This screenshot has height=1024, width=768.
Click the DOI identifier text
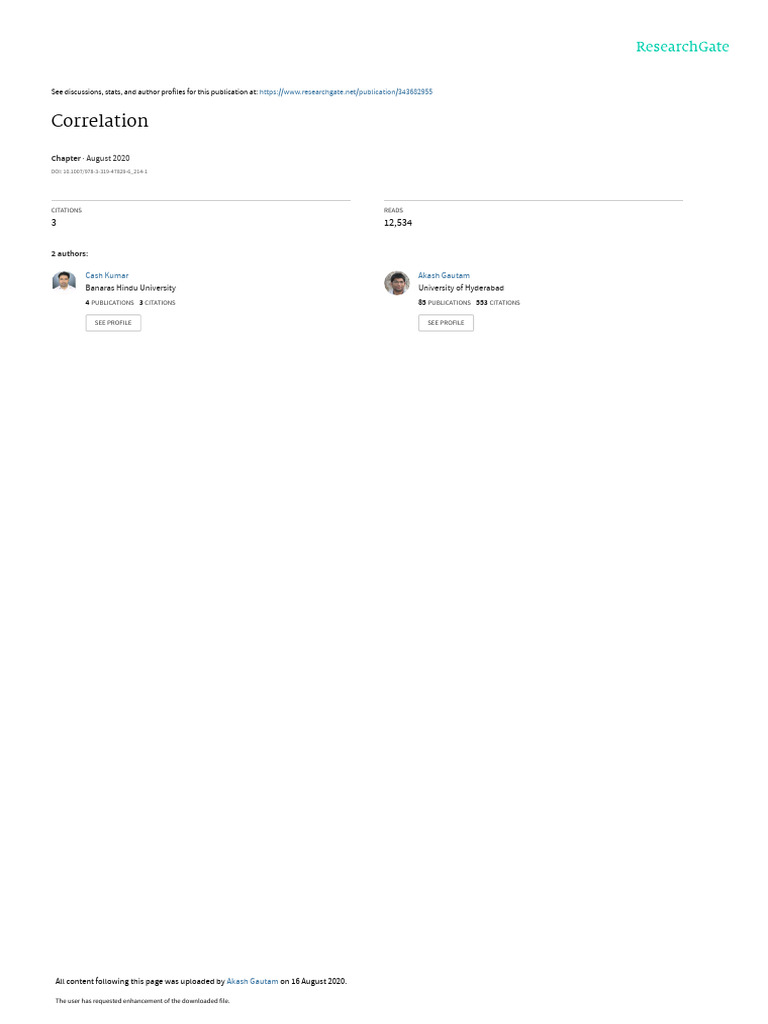click(x=99, y=172)
